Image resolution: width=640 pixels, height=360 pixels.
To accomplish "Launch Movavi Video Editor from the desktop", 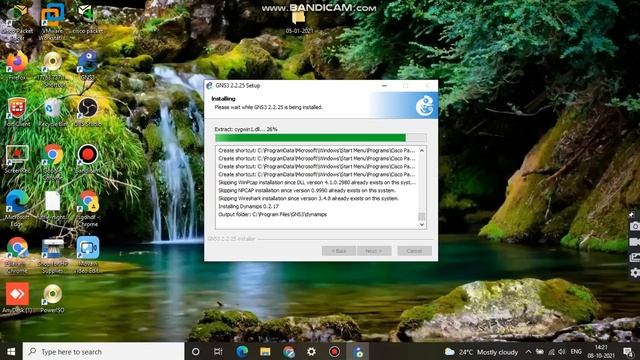I will pyautogui.click(x=88, y=255).
